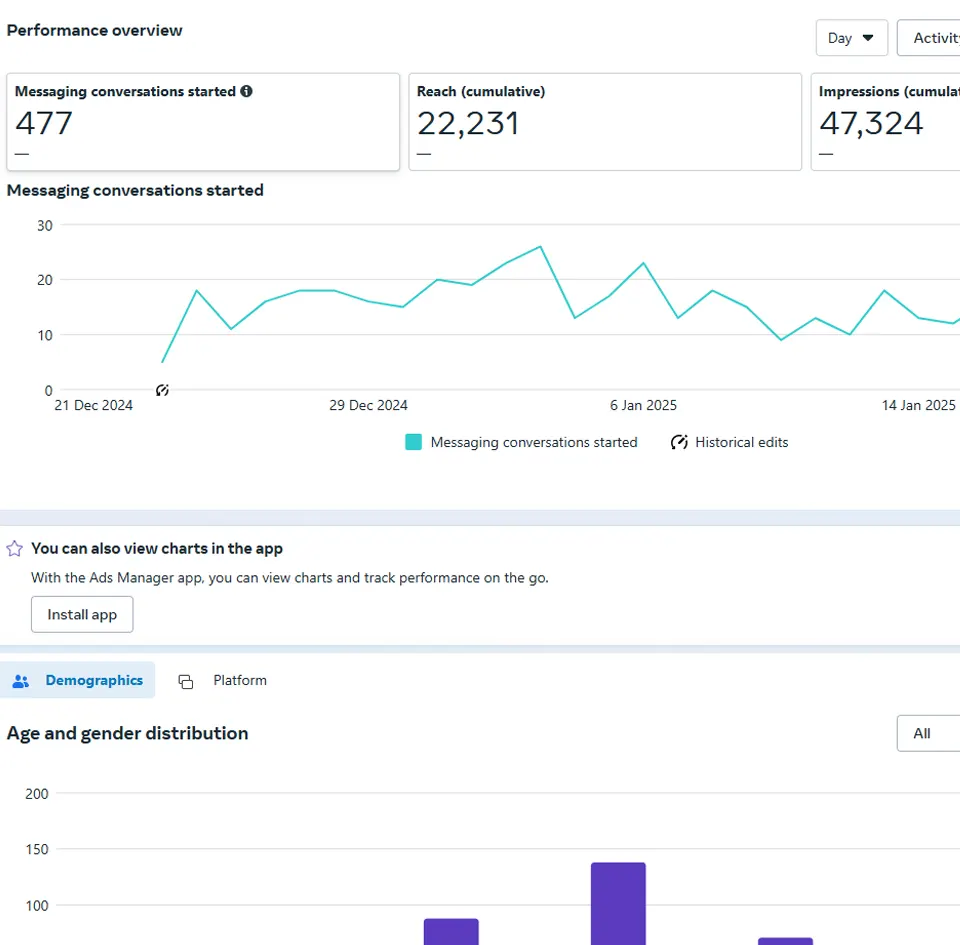Click the teal legend swatch for Messaging conversations
Screen dimensions: 960x945
(413, 442)
